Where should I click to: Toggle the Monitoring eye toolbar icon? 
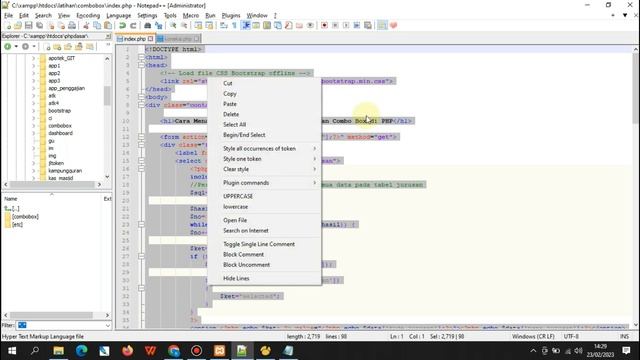tap(310, 25)
